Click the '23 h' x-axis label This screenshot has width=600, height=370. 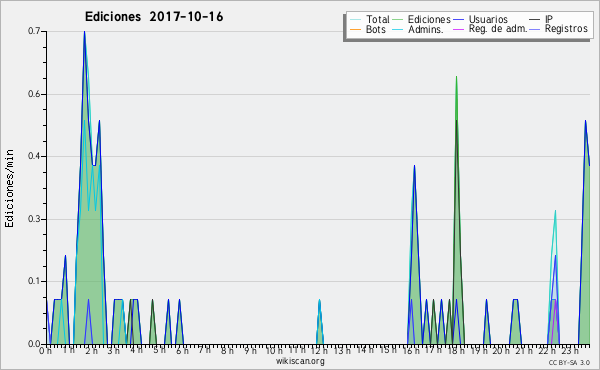(570, 350)
